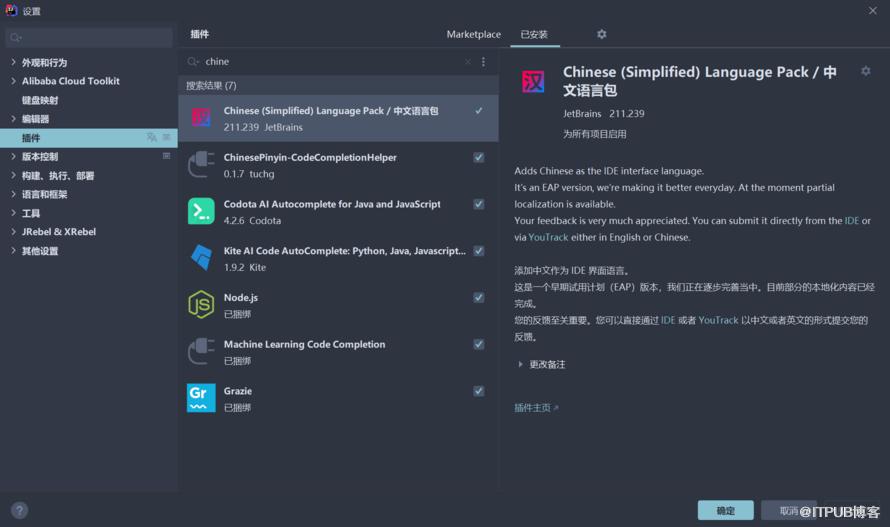Expand the 外观和行为 settings group

coord(13,62)
